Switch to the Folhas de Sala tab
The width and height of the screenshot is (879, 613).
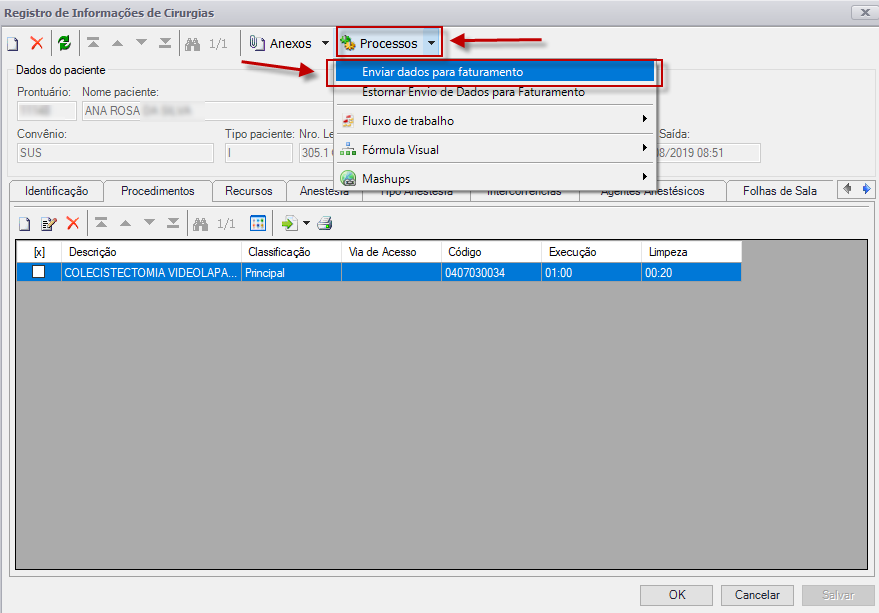click(x=780, y=191)
